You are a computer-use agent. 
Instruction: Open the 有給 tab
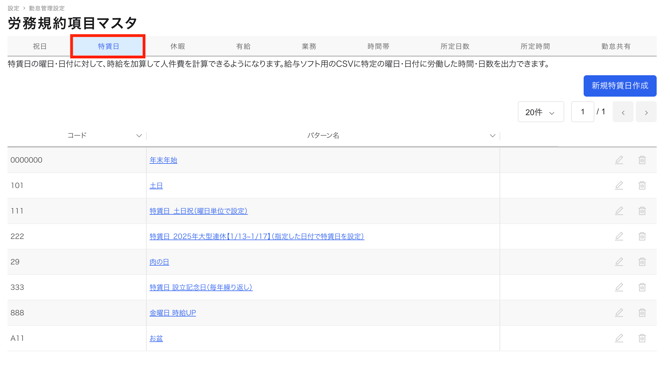coord(243,46)
